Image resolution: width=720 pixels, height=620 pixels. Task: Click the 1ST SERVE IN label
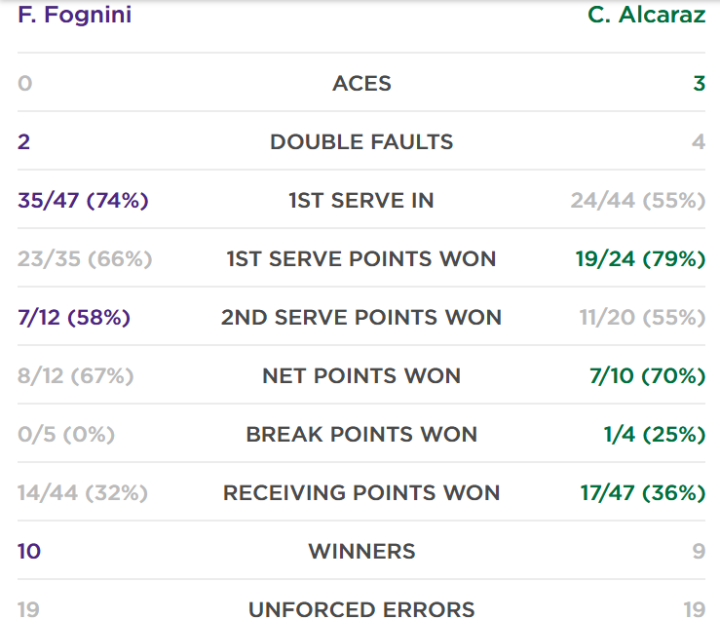click(361, 201)
